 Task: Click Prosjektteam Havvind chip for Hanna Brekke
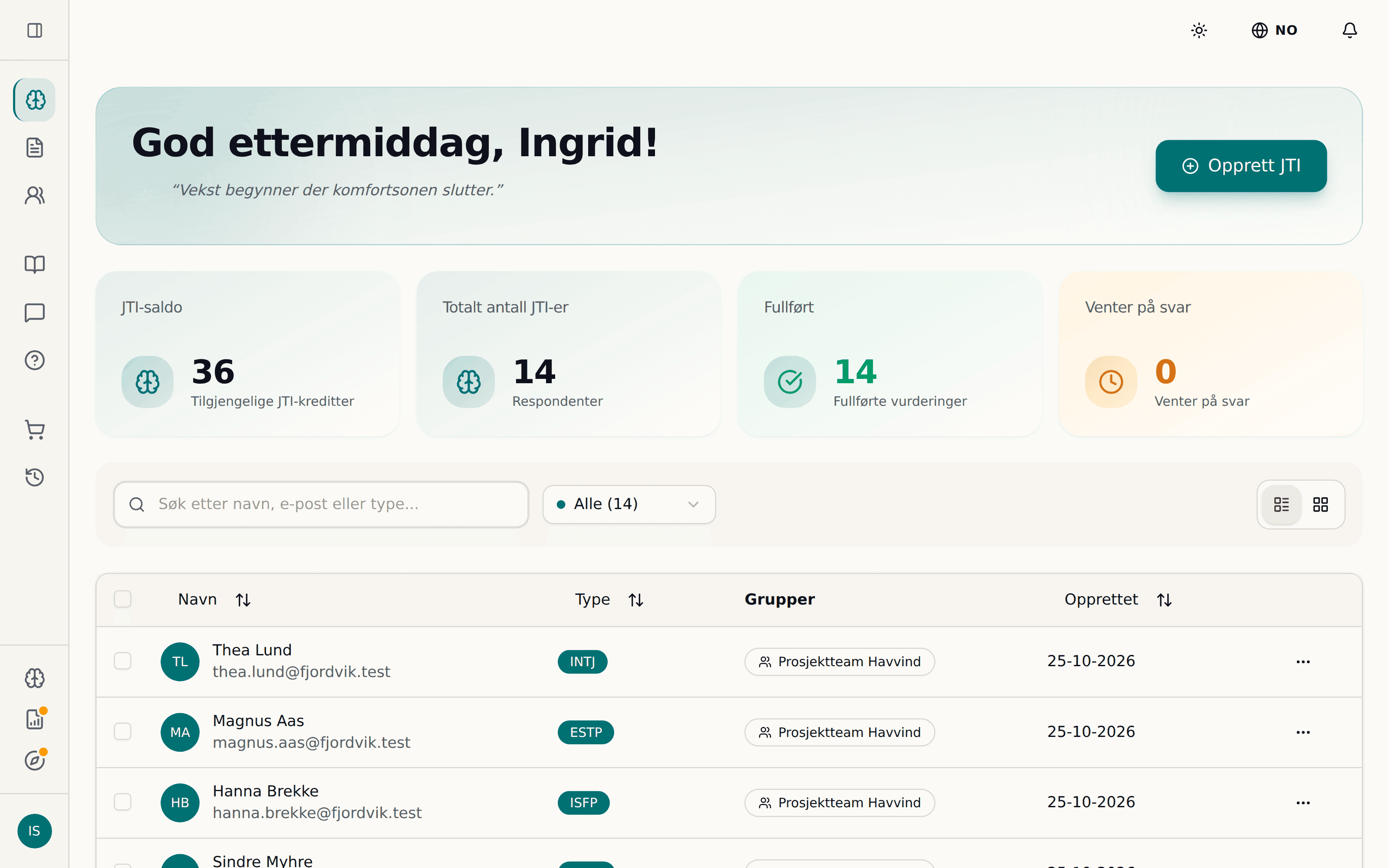pyautogui.click(x=840, y=802)
